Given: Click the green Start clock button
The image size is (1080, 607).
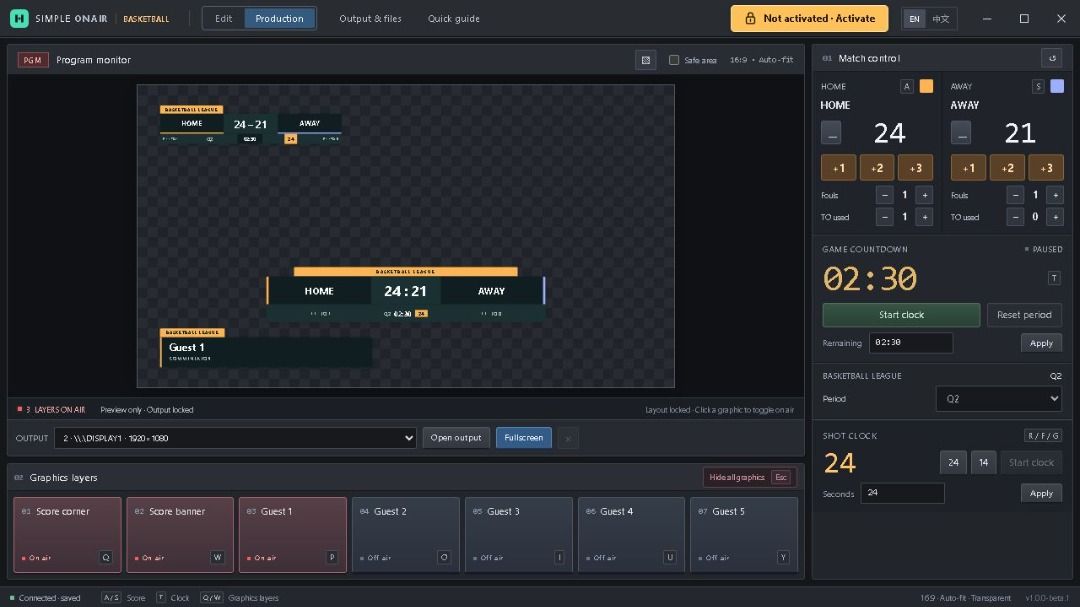Looking at the screenshot, I should 901,315.
